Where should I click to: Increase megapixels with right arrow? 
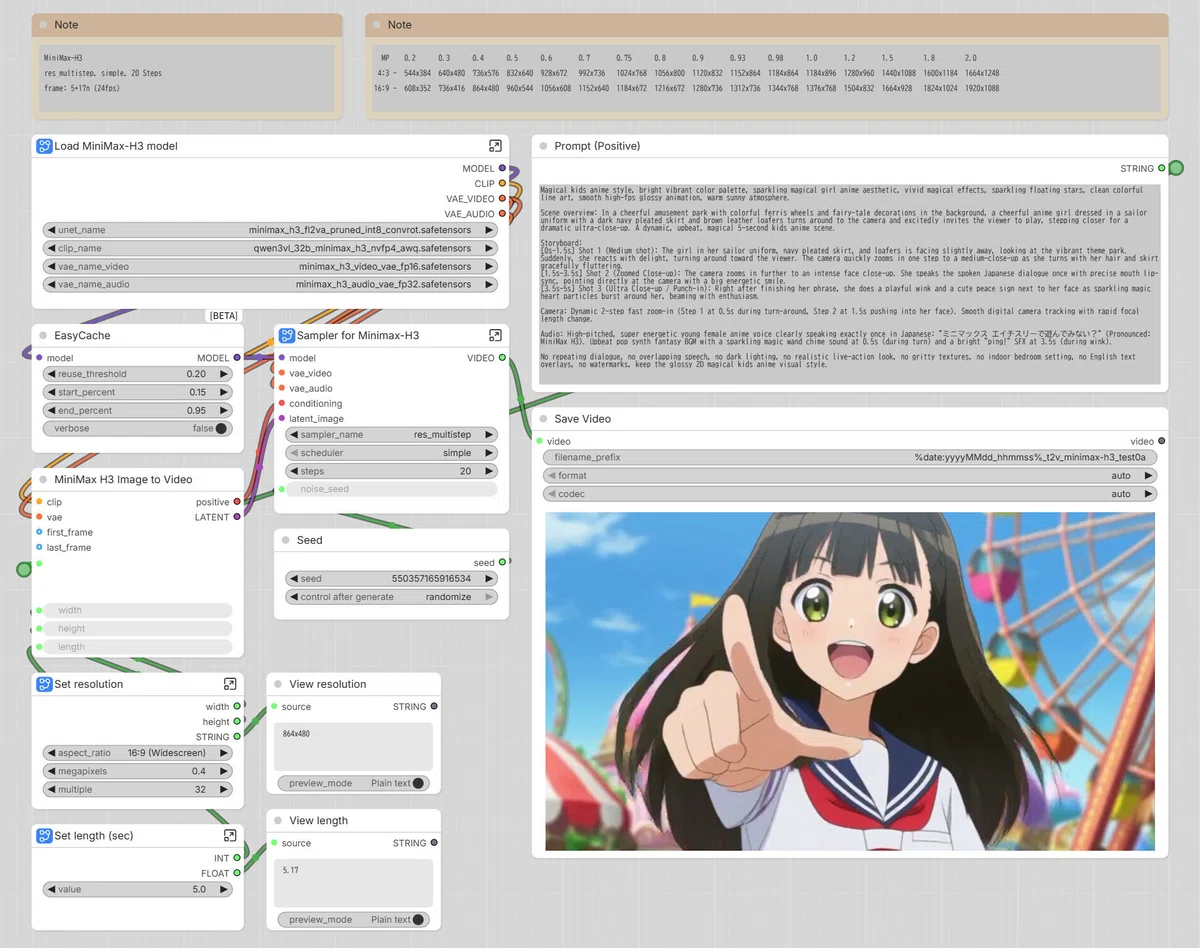pyautogui.click(x=224, y=771)
